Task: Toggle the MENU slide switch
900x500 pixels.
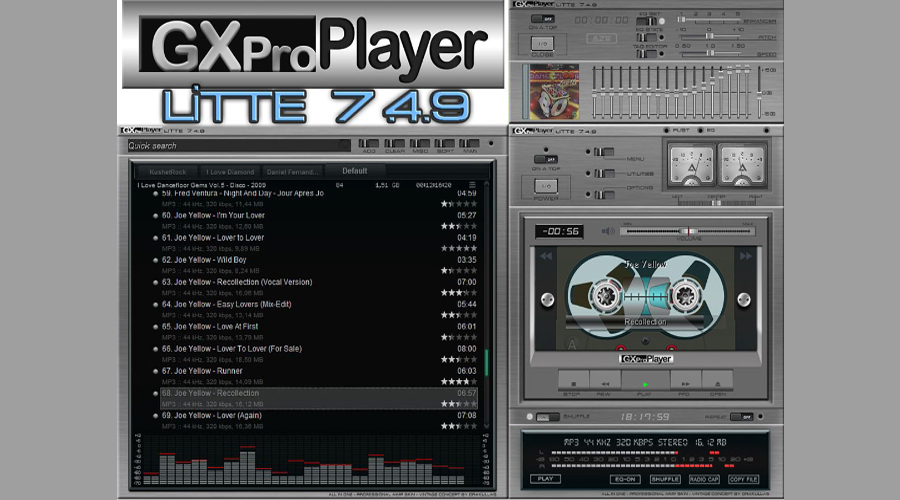Action: (604, 152)
